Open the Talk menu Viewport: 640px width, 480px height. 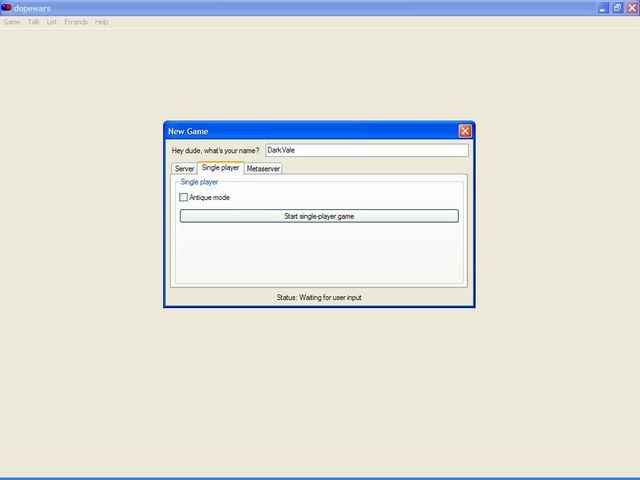coord(33,21)
